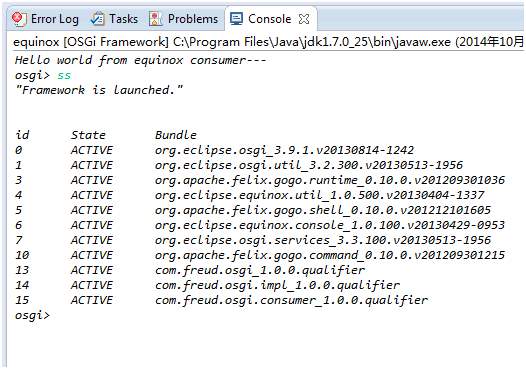Click the ACTIVE state of bundle id 15

pos(92,300)
